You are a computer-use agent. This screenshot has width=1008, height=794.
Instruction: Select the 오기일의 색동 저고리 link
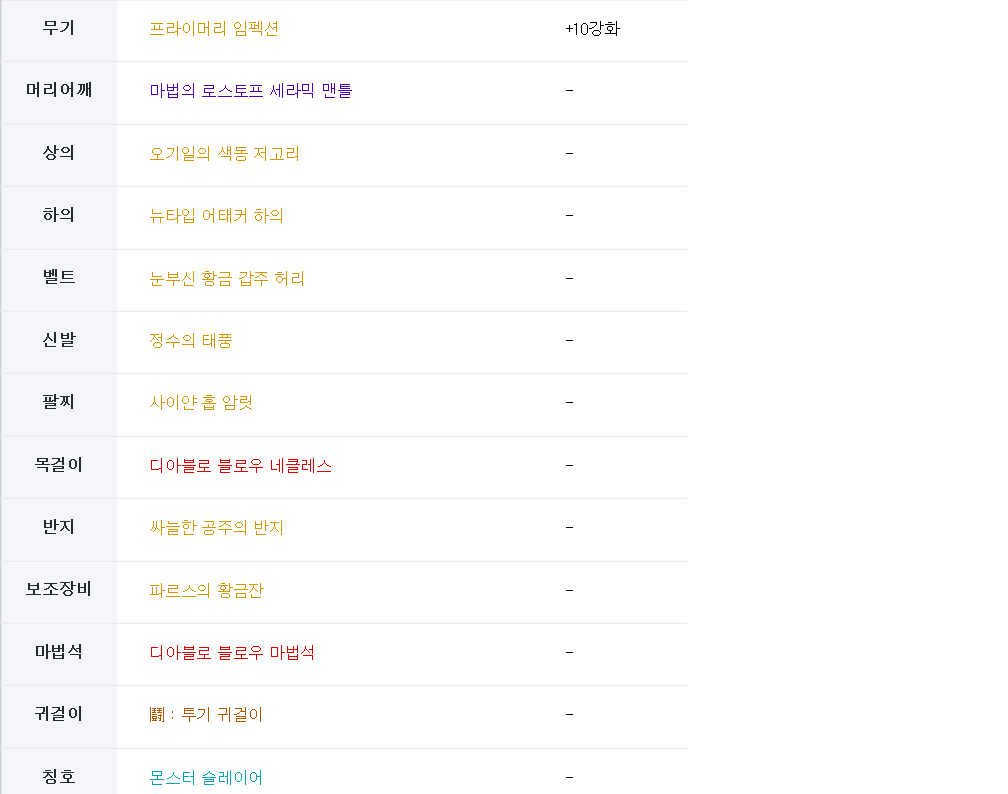click(225, 154)
